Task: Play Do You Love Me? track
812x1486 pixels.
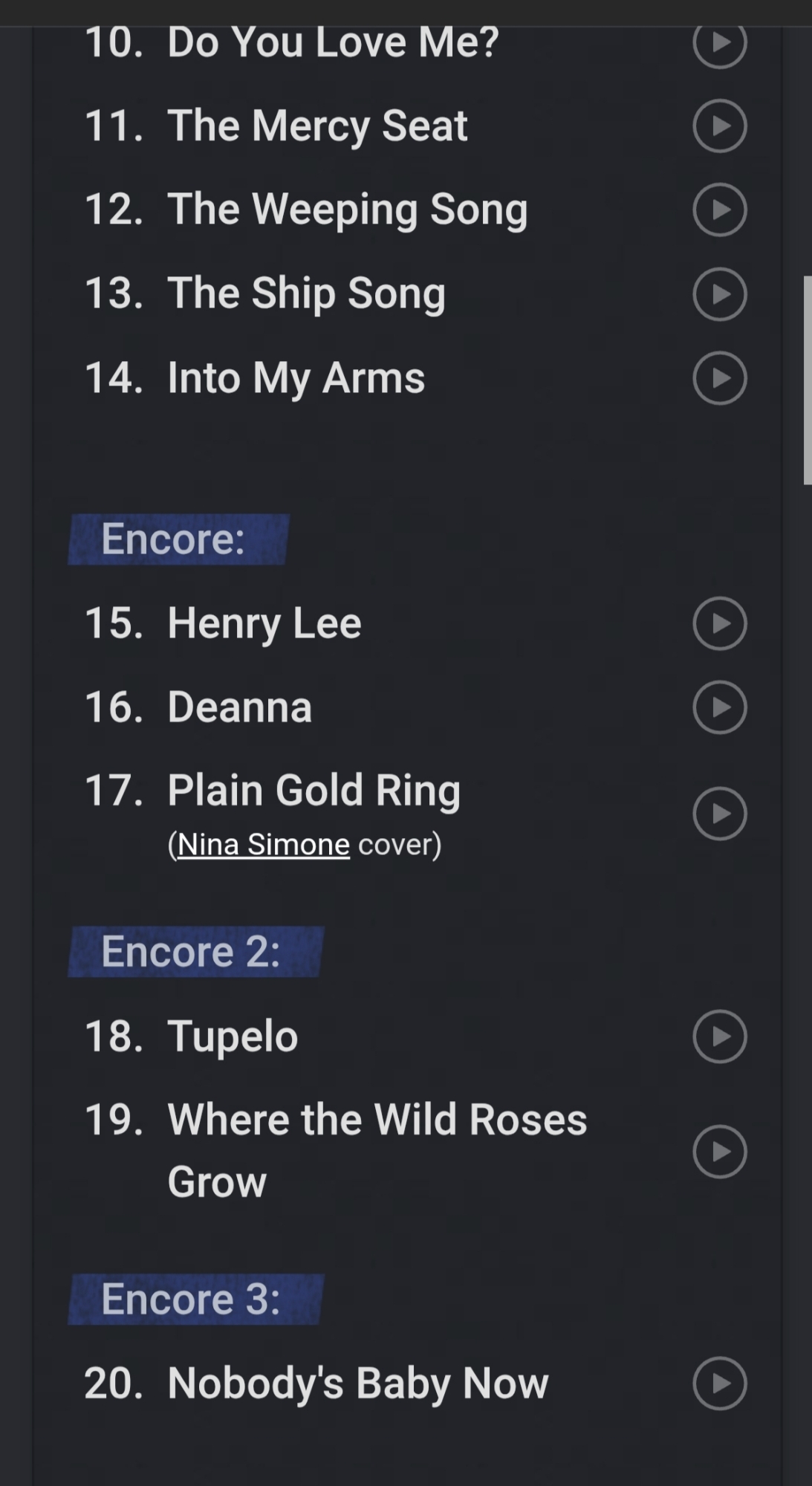Action: 719,42
